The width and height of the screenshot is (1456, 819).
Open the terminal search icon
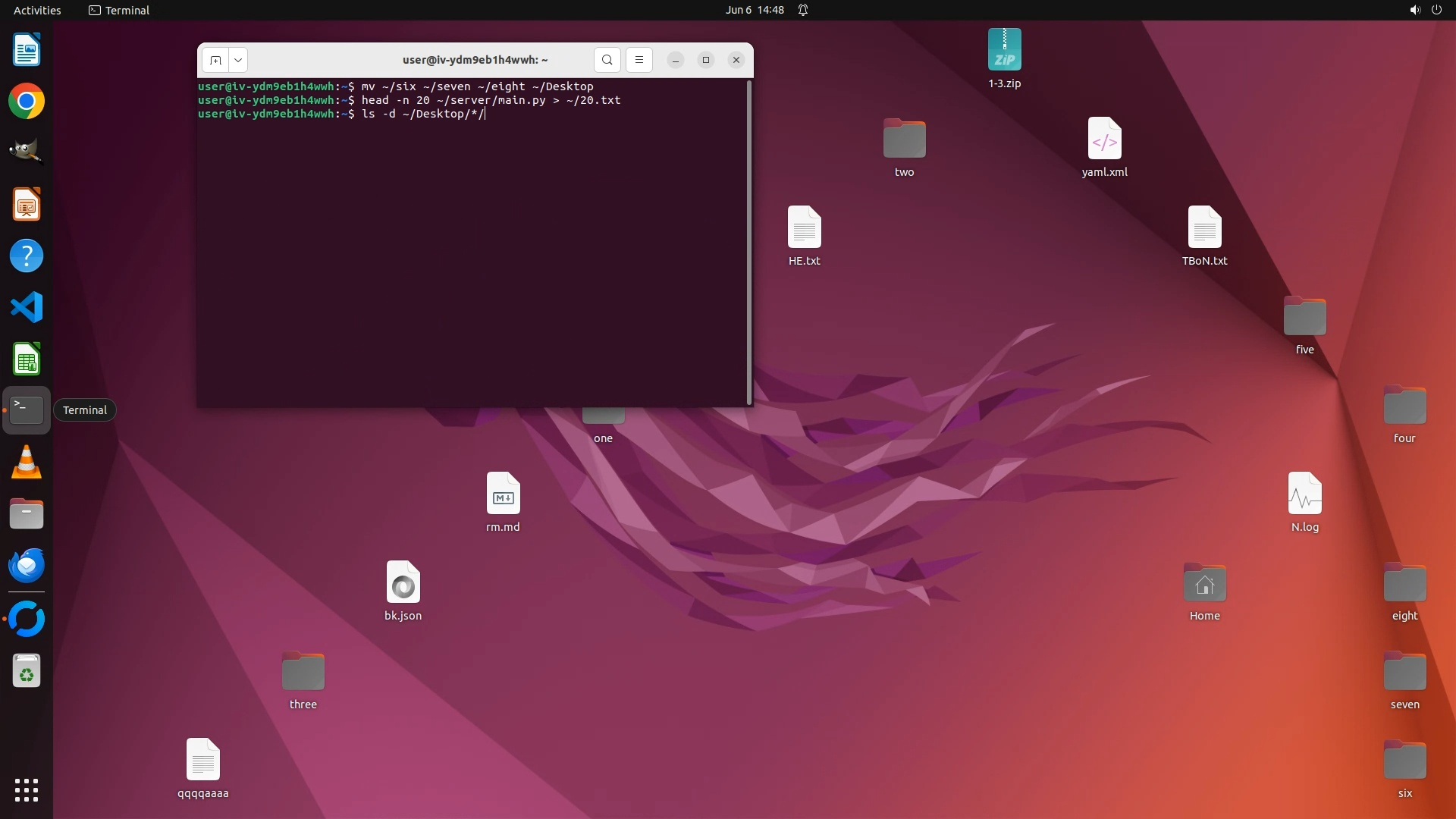click(x=607, y=60)
